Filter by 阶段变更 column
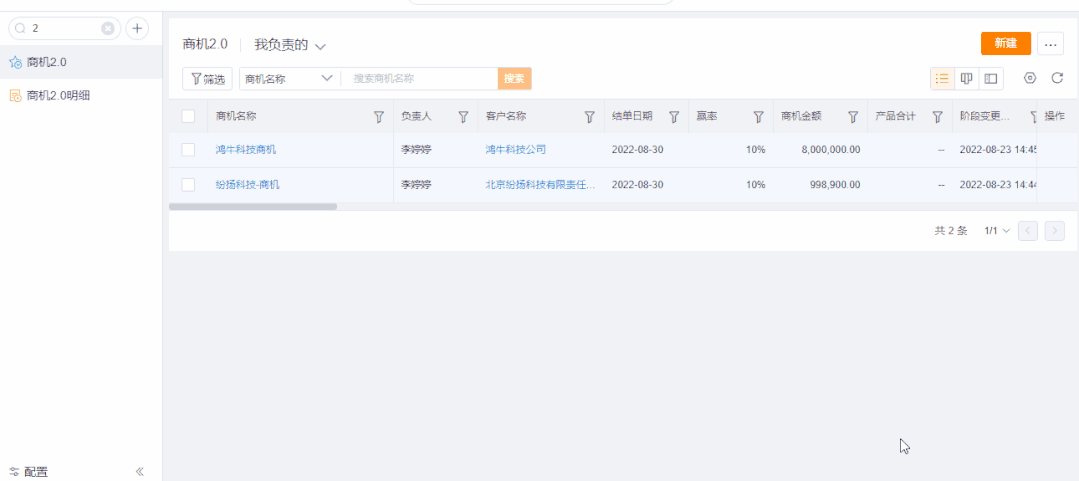The height and width of the screenshot is (481, 1079). point(1033,117)
